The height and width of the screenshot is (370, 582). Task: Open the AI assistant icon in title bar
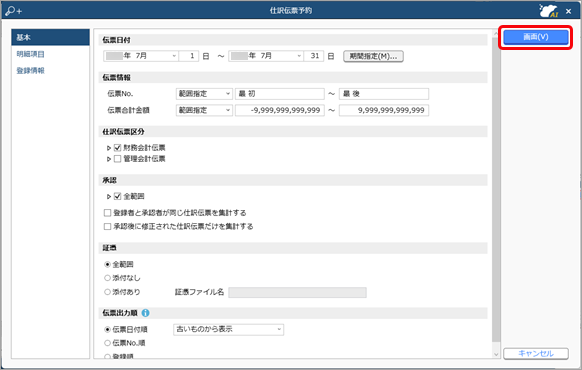(x=549, y=11)
